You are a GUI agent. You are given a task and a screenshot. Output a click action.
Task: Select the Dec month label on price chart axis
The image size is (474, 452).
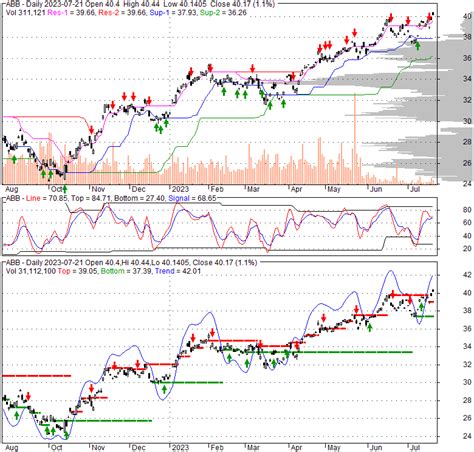tap(138, 189)
